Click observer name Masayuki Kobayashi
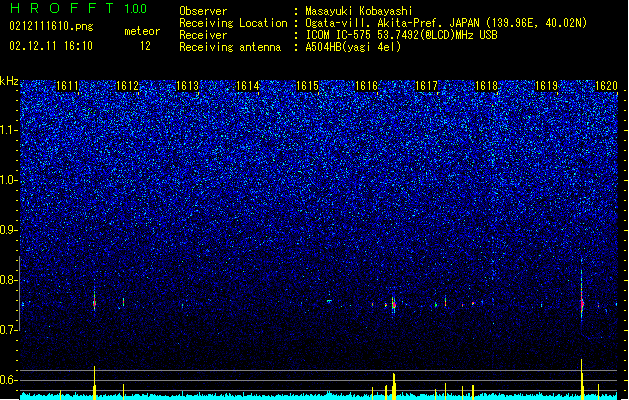Image resolution: width=629 pixels, height=400 pixels. pos(358,11)
